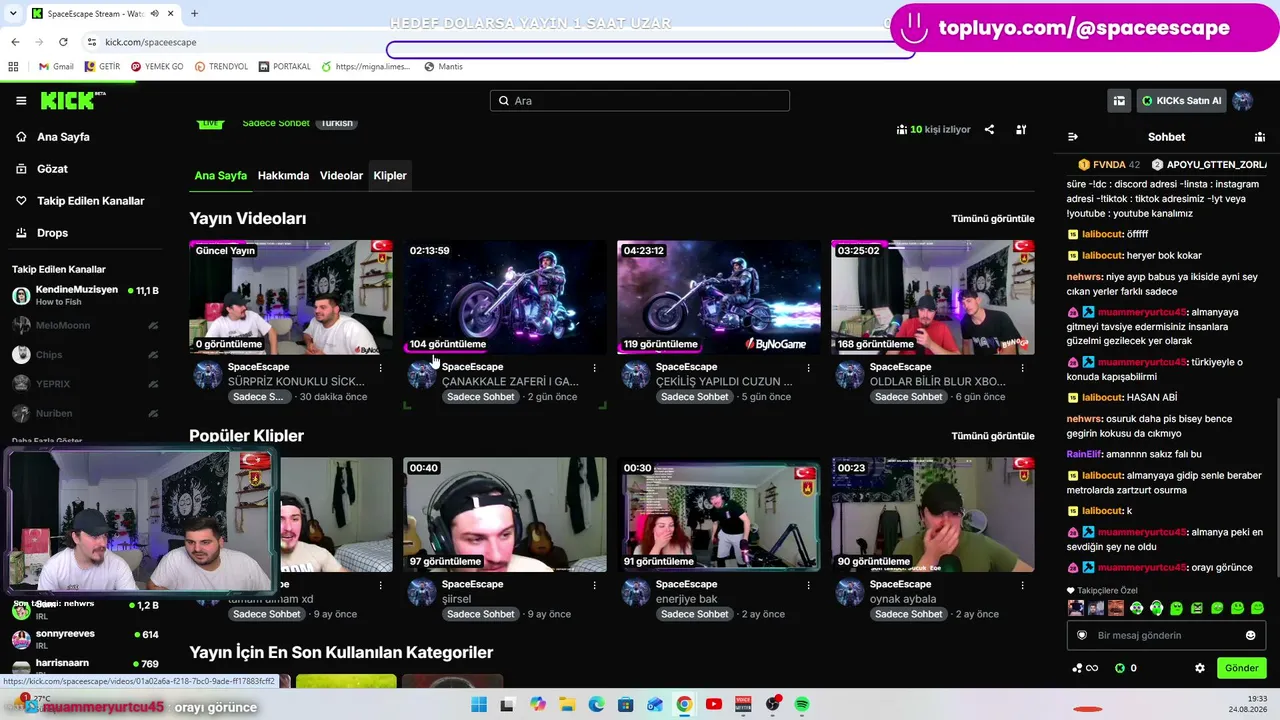1280x720 pixels.
Task: Open a new Chrome tab
Action: pyautogui.click(x=194, y=14)
